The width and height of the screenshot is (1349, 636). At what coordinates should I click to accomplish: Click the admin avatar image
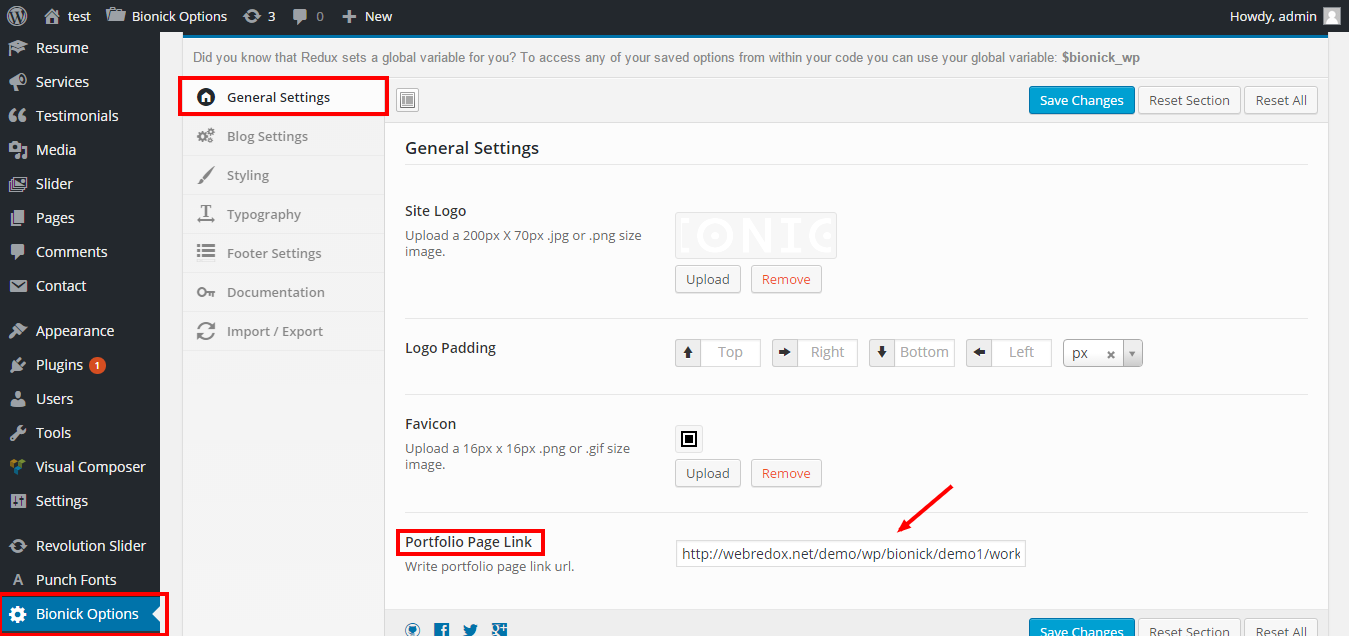[1331, 16]
